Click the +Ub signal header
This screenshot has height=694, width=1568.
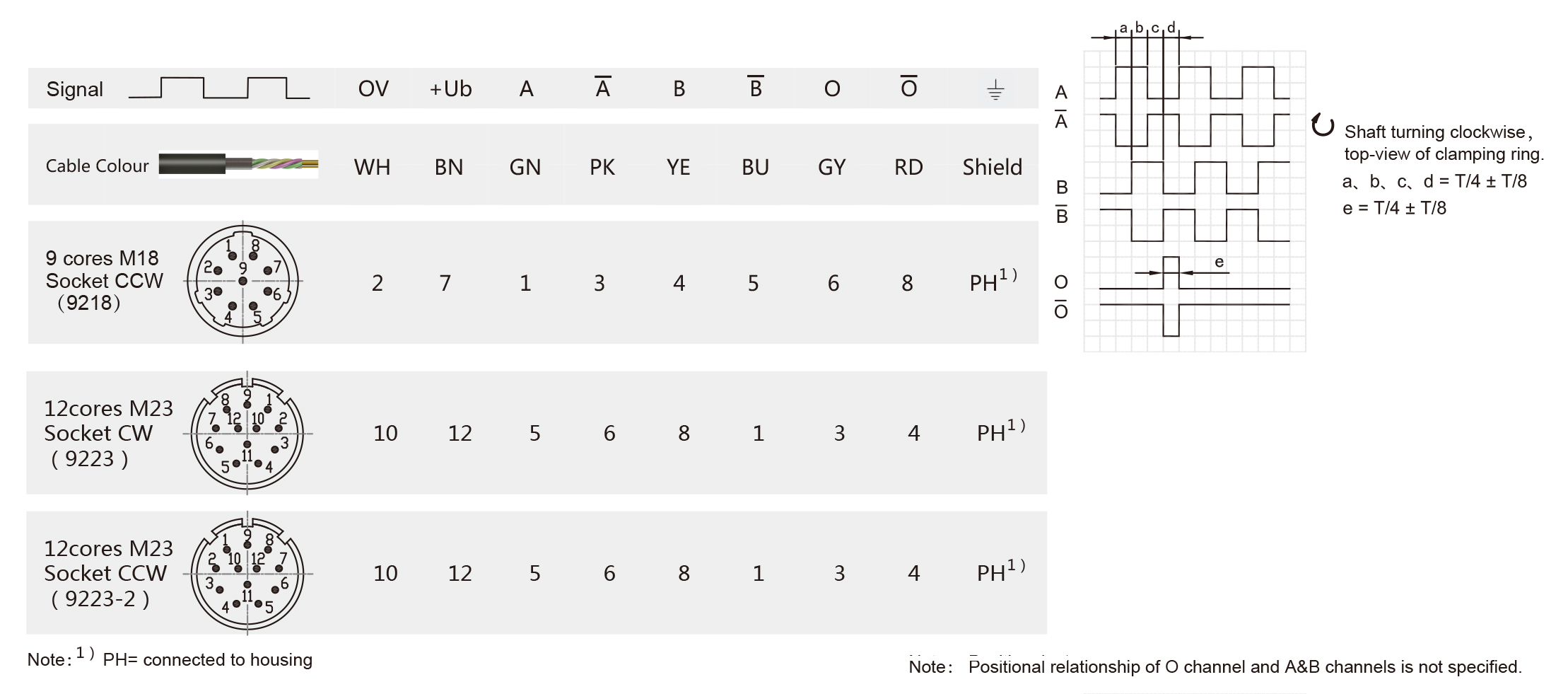(x=450, y=88)
